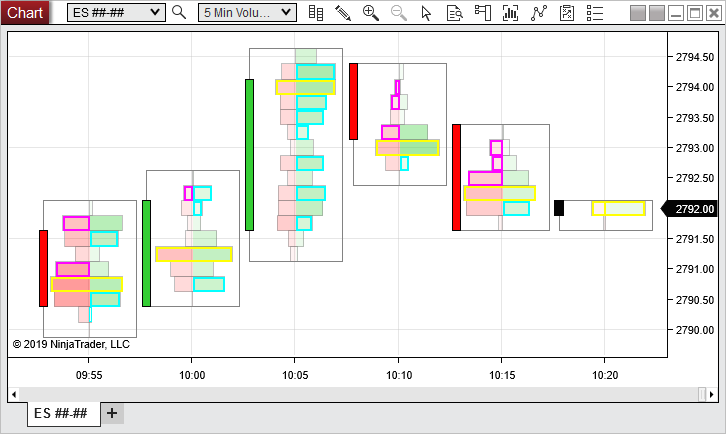Click the zoom in magnifier

(371, 13)
